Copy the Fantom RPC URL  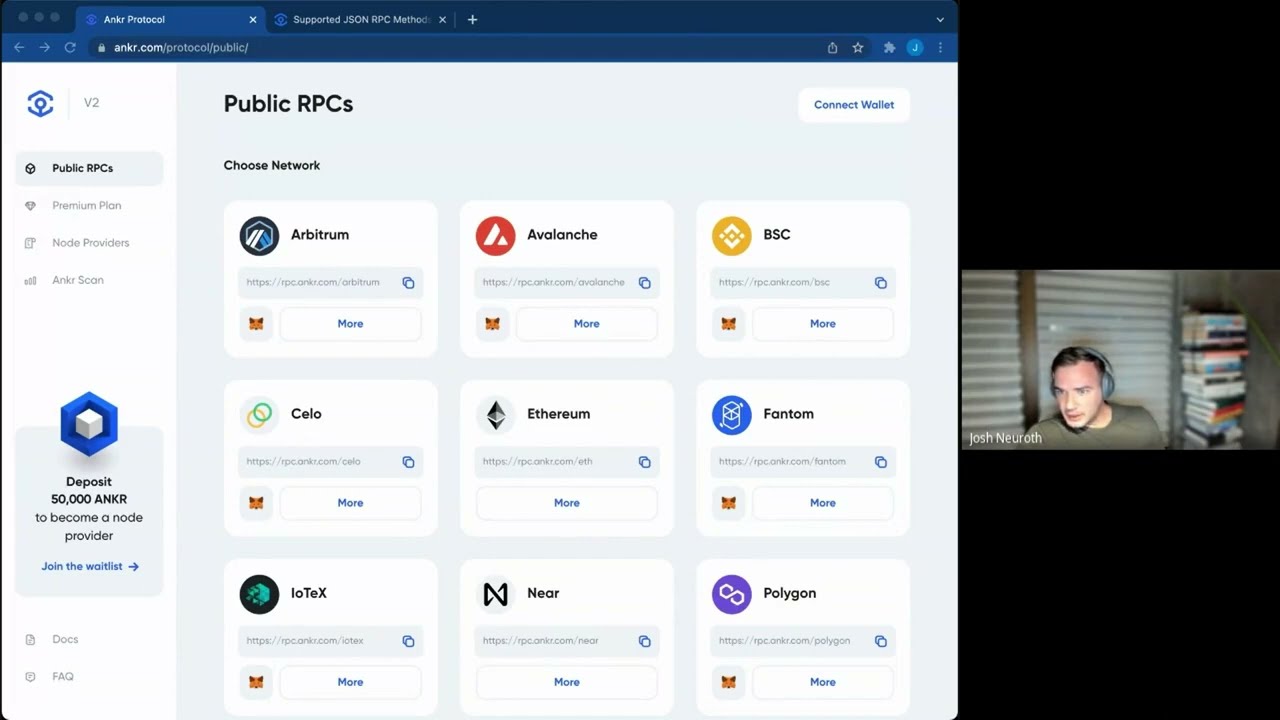point(880,462)
